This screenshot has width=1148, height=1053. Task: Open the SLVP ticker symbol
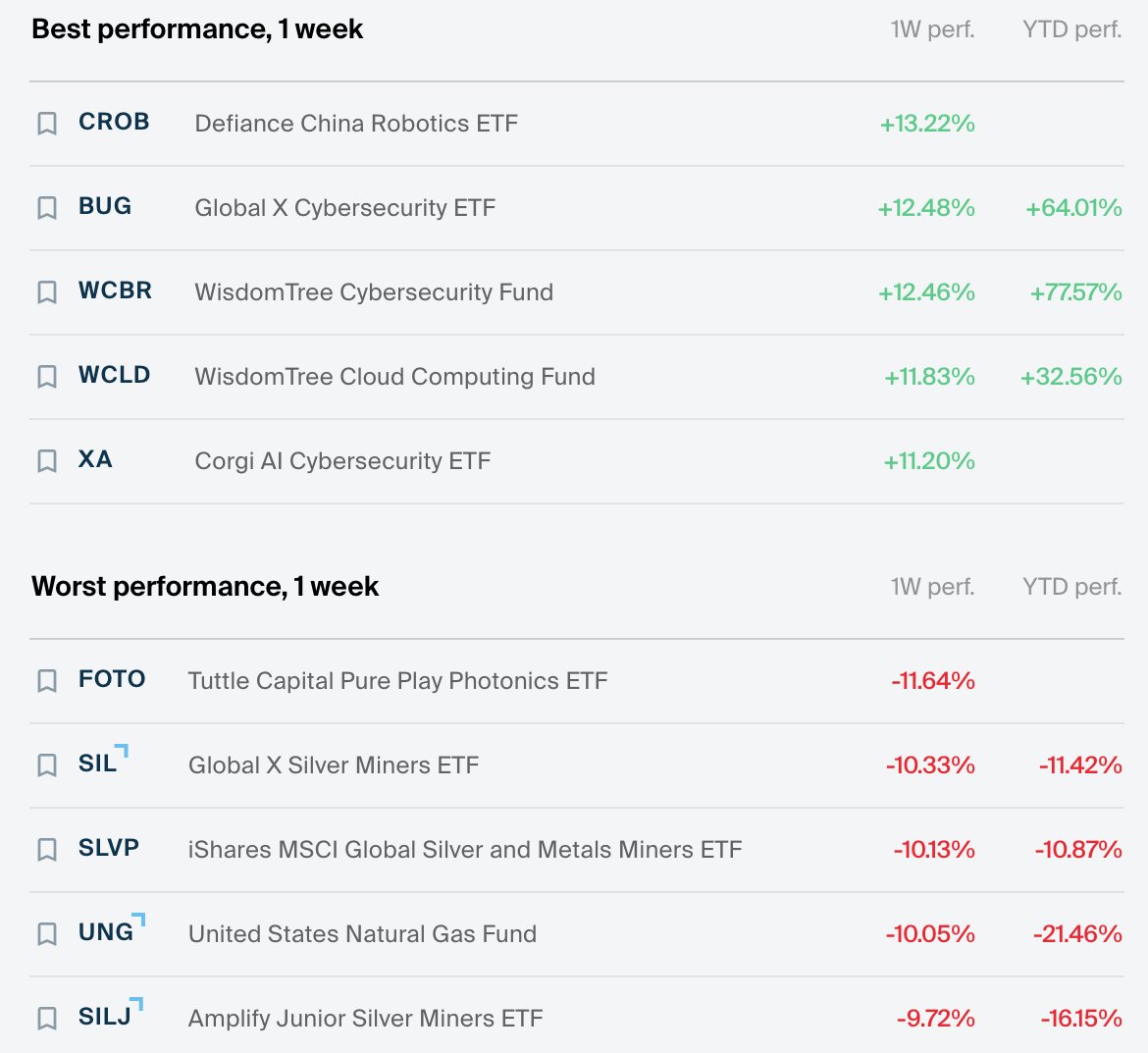click(x=108, y=847)
